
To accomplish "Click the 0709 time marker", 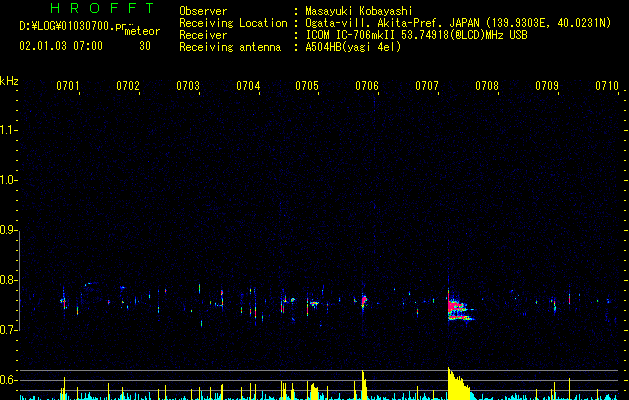I will pos(547,86).
